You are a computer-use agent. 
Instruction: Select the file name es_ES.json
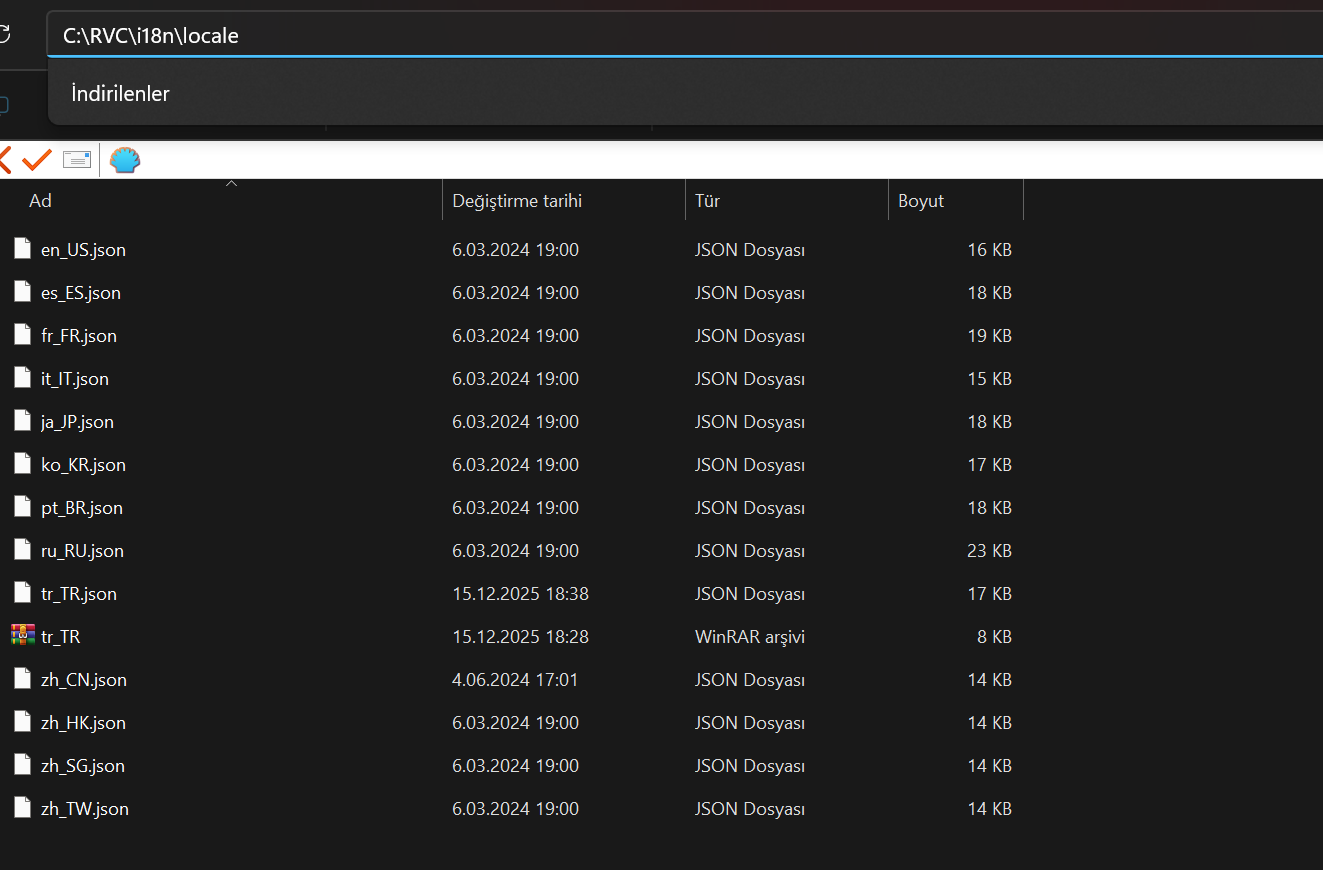coord(81,293)
